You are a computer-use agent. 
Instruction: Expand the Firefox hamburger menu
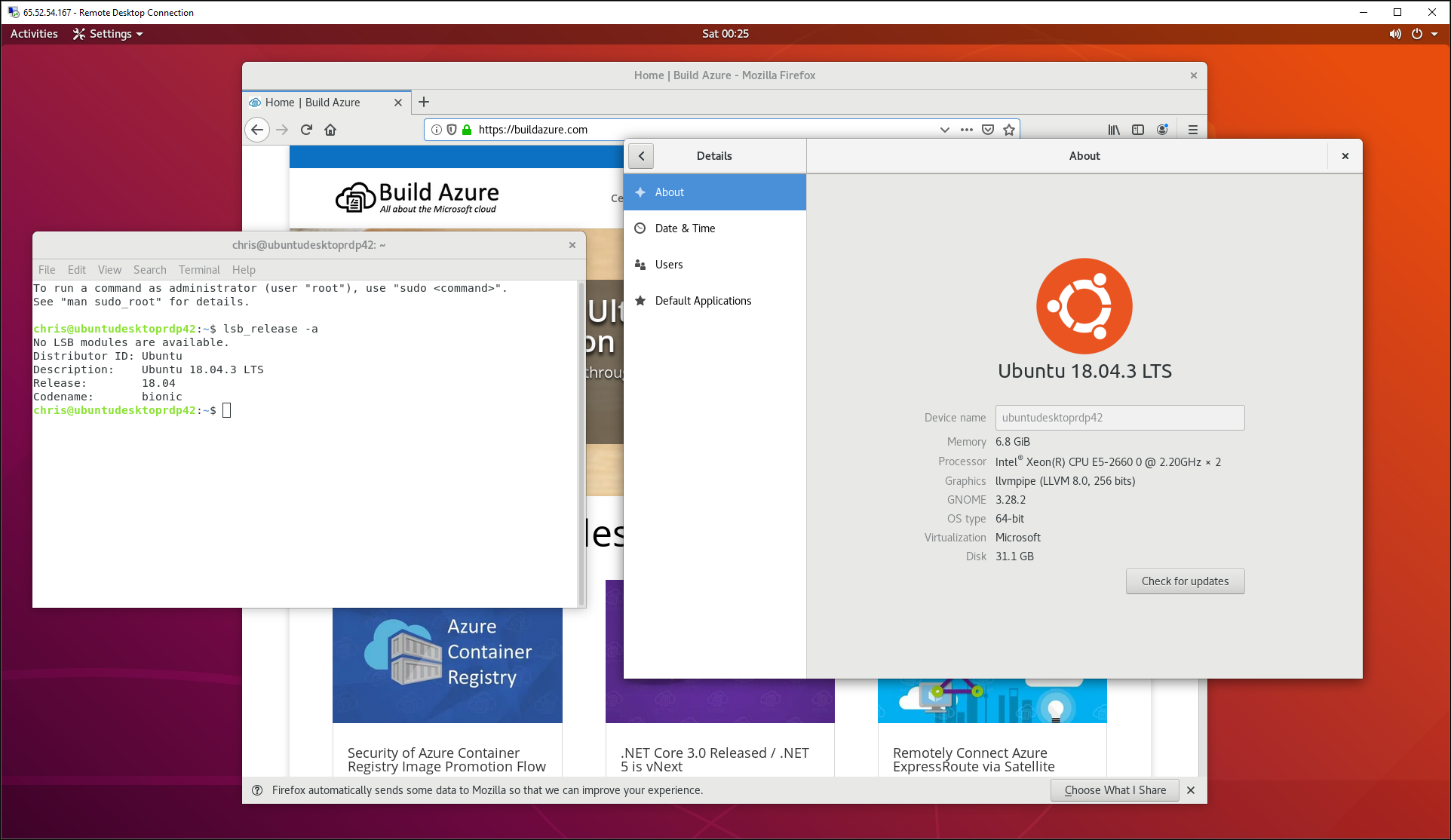1192,128
